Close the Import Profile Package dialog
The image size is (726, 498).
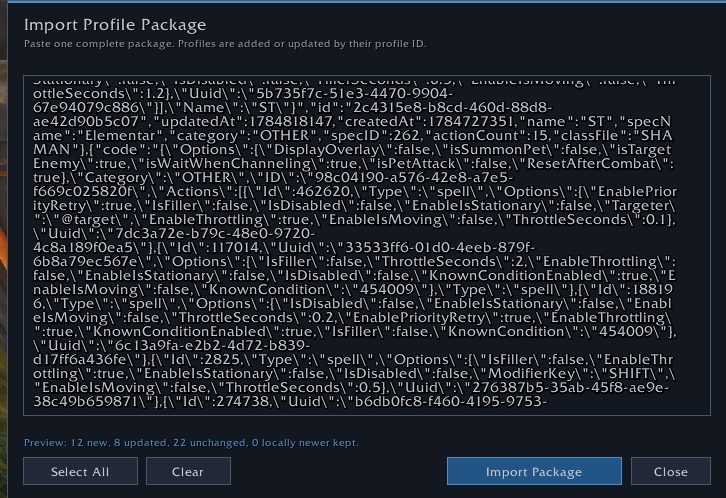click(670, 471)
